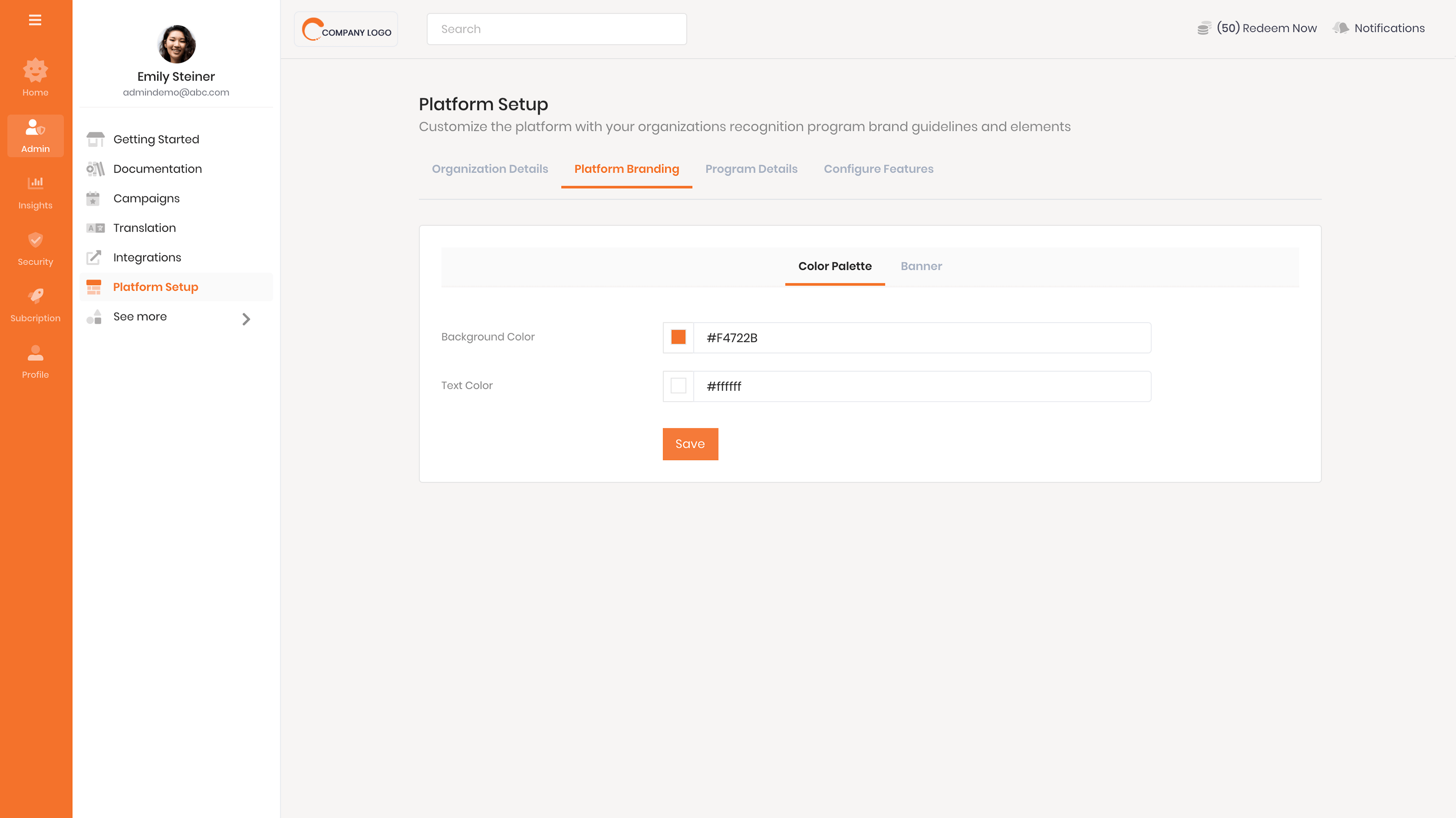Go to Home sun icon
Screen dimensions: 1456x818
35,70
